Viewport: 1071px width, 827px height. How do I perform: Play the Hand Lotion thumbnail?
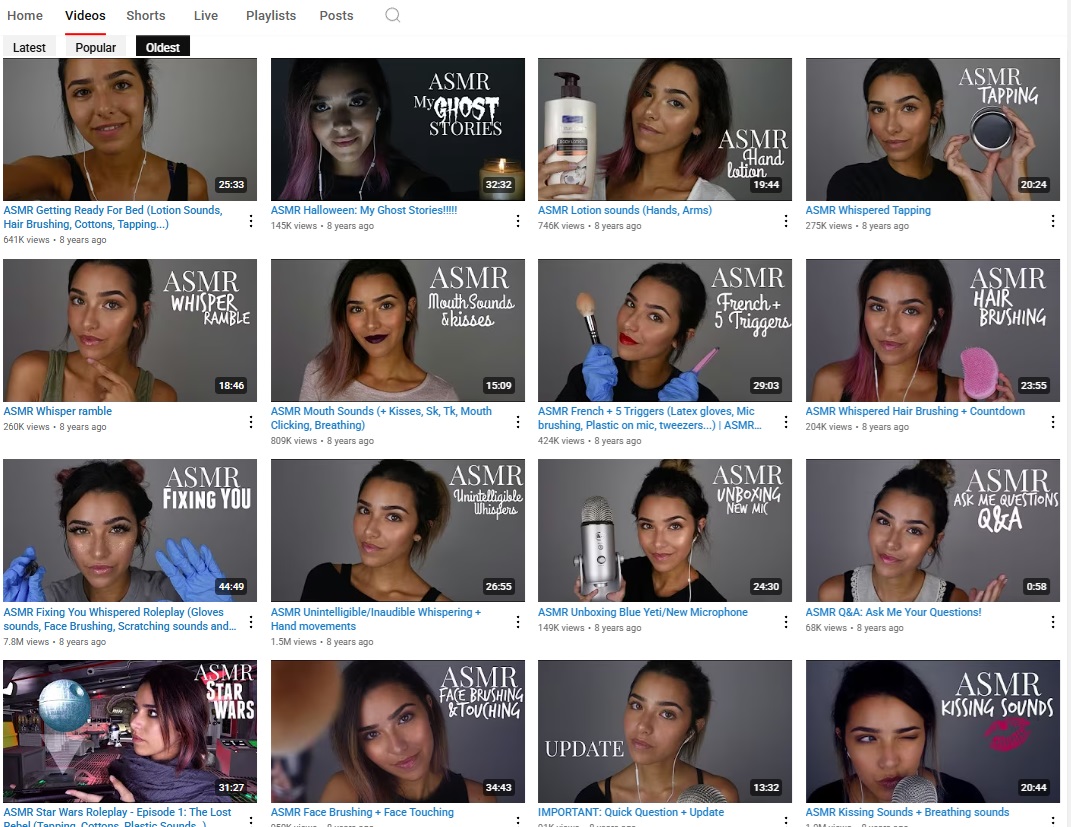[x=665, y=129]
